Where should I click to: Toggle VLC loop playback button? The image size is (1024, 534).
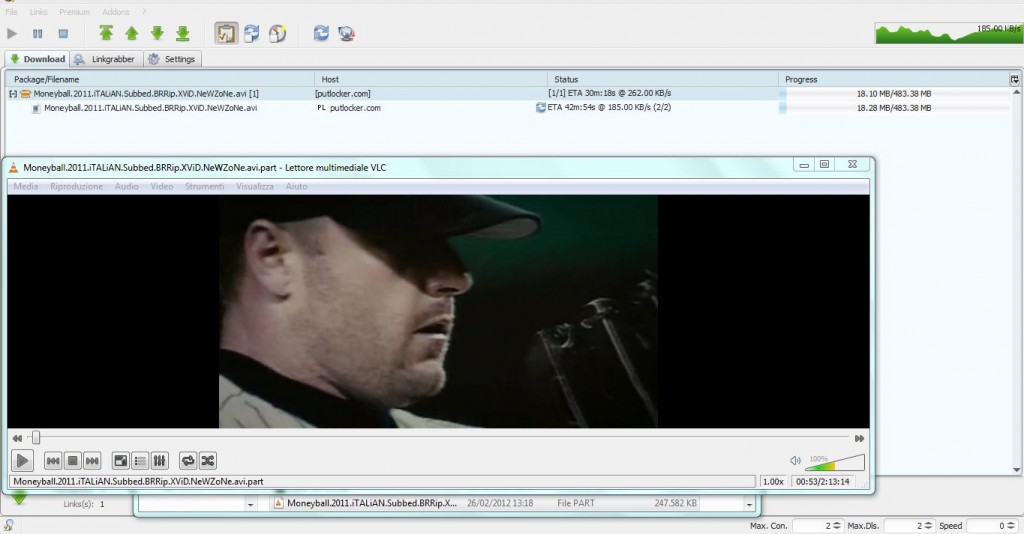(x=187, y=460)
